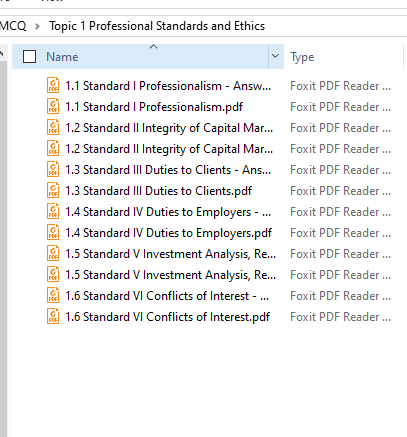
Task: Tick the select-all checkbox beside Name
Action: 29,57
